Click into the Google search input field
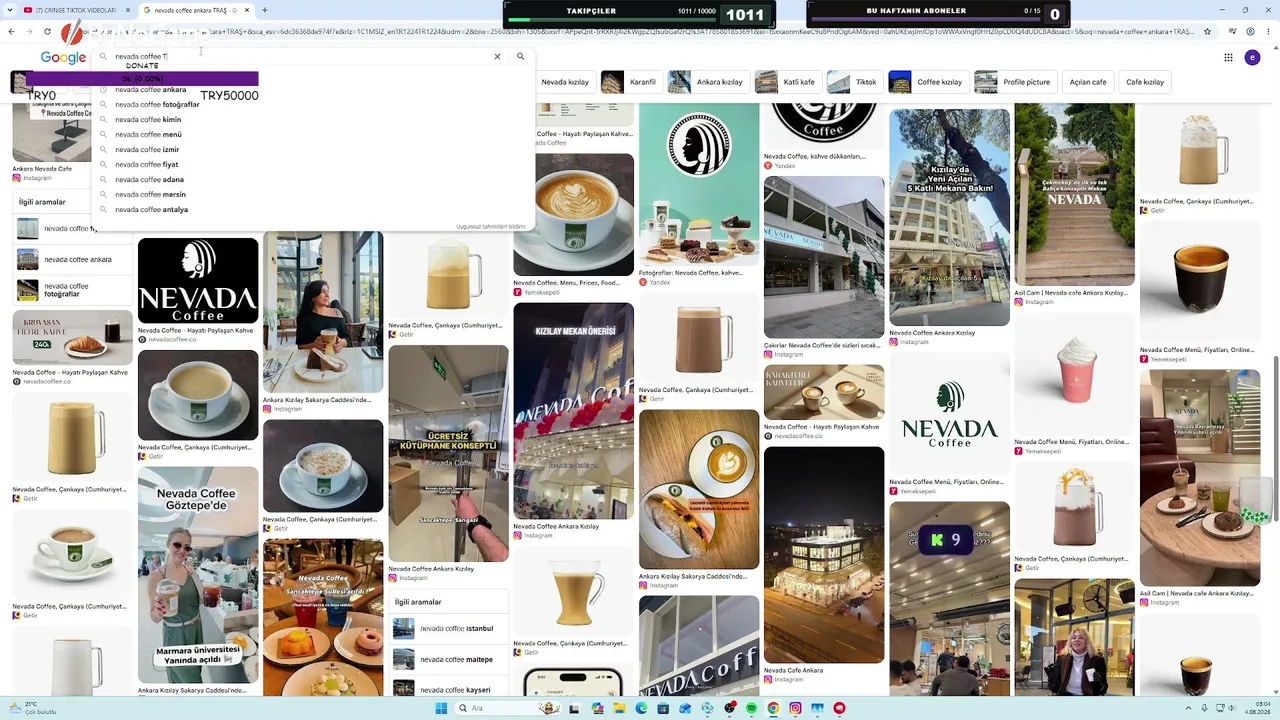This screenshot has height=720, width=1280. (x=300, y=57)
